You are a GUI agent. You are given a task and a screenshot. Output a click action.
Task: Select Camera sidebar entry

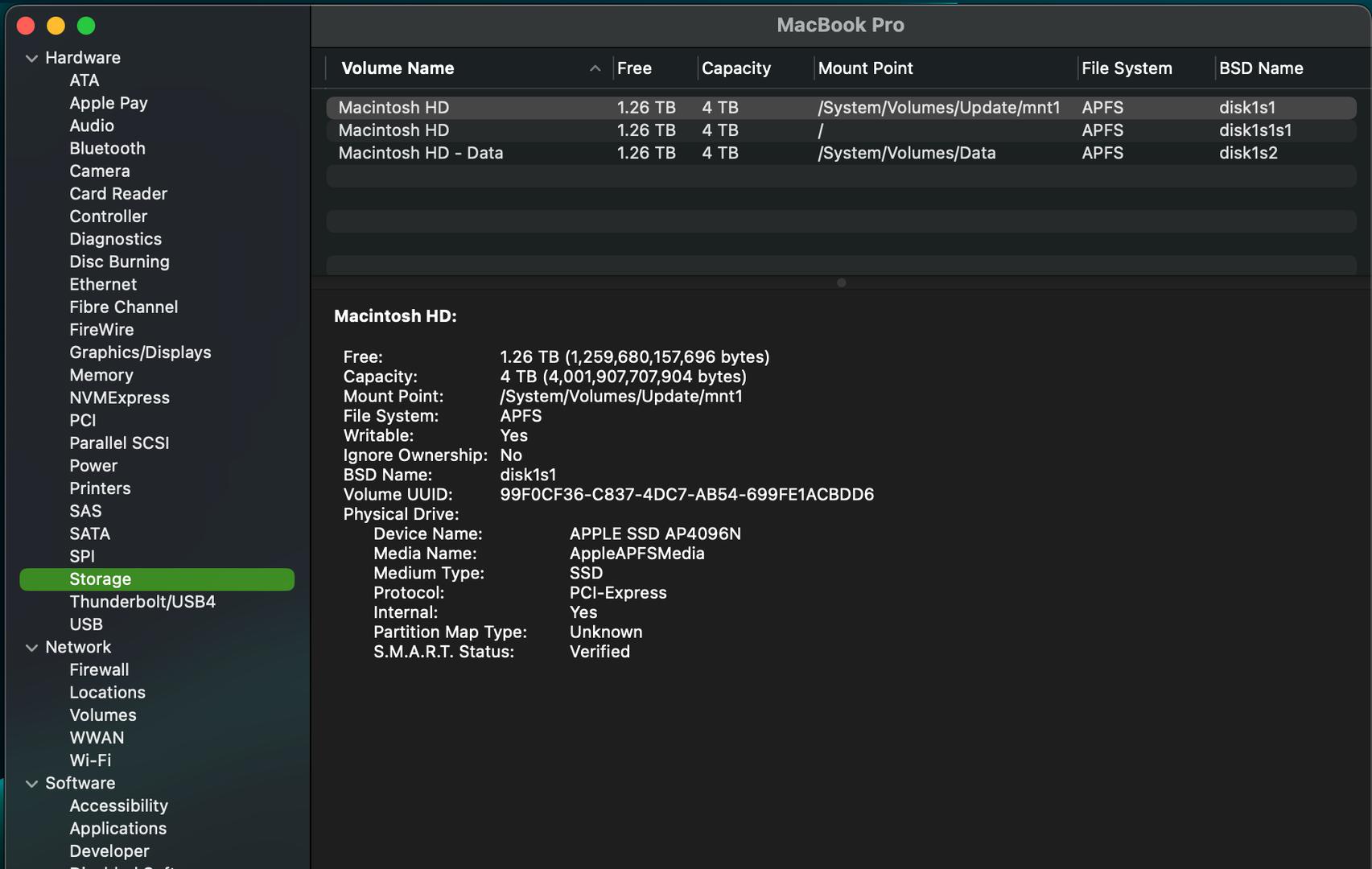pyautogui.click(x=100, y=171)
